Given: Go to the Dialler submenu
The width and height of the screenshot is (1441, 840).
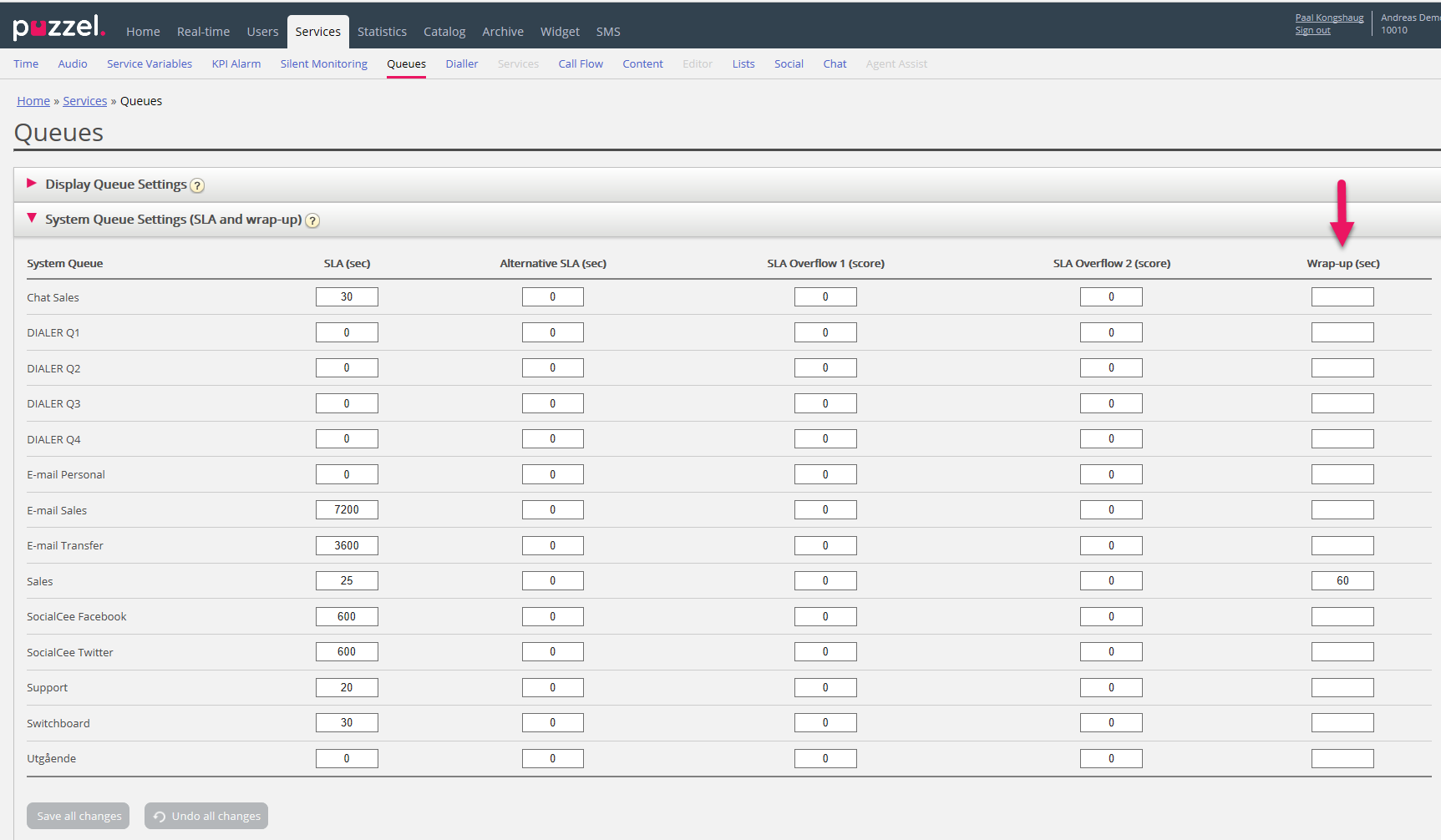Looking at the screenshot, I should (x=461, y=64).
